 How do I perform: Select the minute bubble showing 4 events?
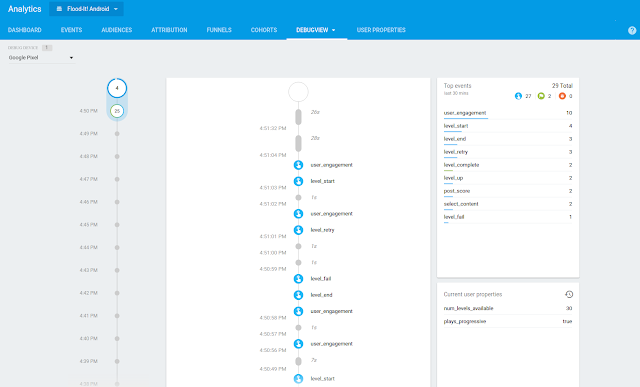tap(117, 88)
